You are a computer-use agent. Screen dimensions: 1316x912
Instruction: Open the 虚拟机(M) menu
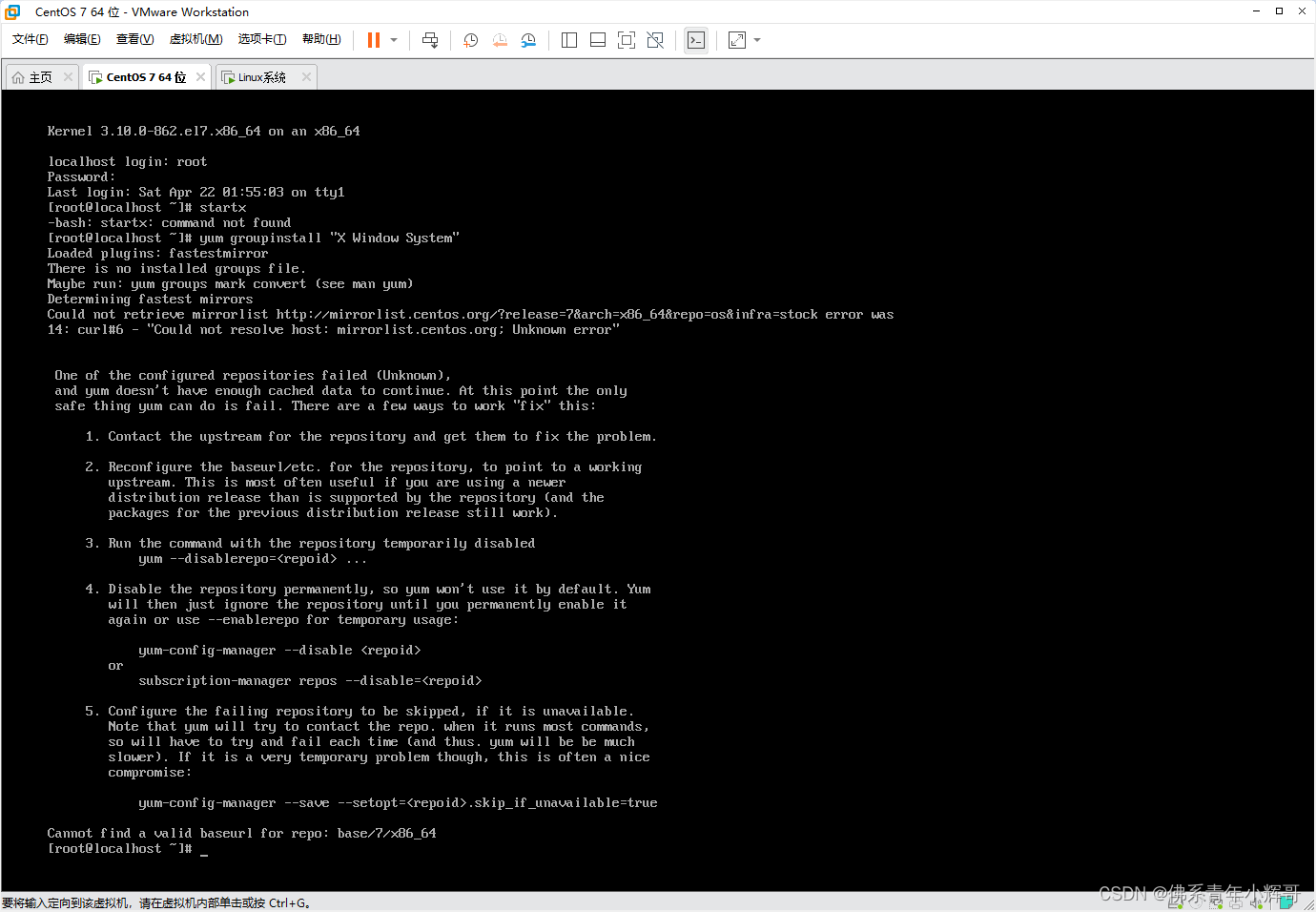tap(195, 39)
